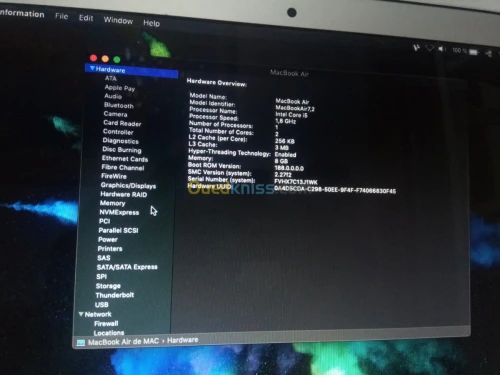500x375 pixels.
Task: Select the highlighted Hardware category row
Action: point(132,70)
